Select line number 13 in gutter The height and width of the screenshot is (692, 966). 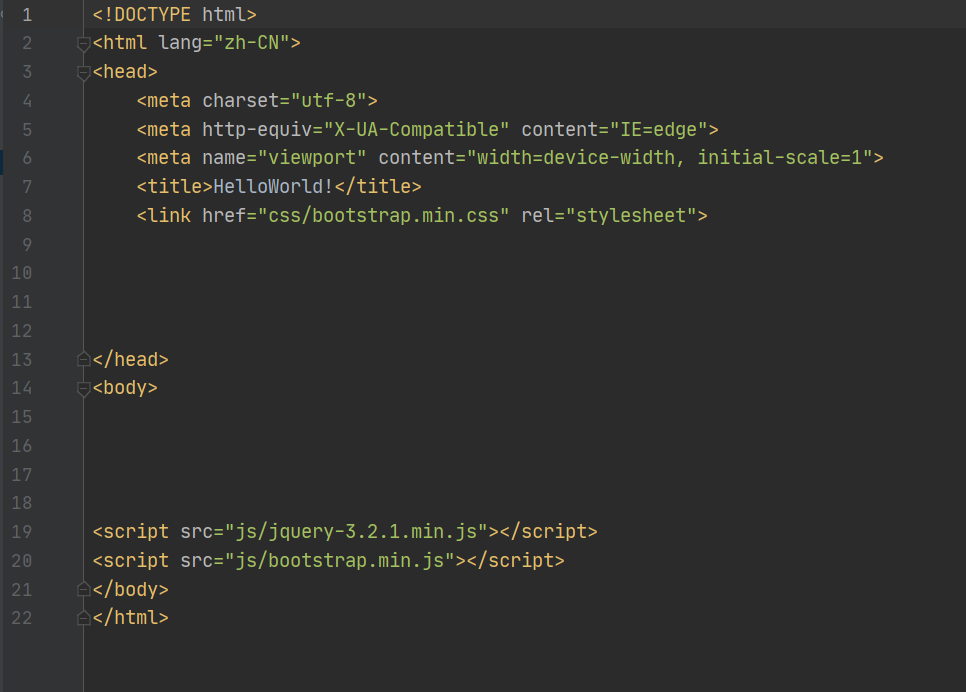click(x=22, y=360)
